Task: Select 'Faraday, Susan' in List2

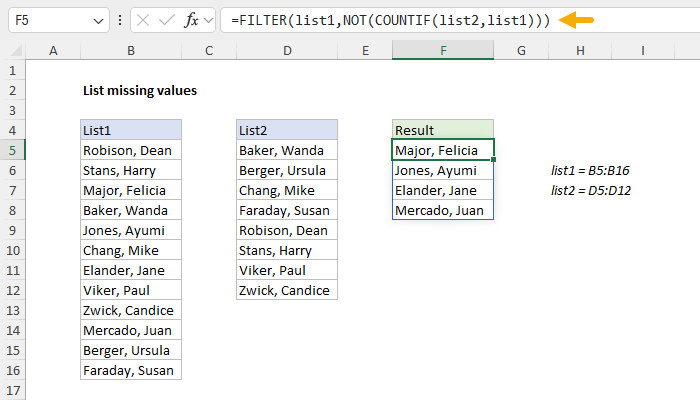Action: pos(287,210)
